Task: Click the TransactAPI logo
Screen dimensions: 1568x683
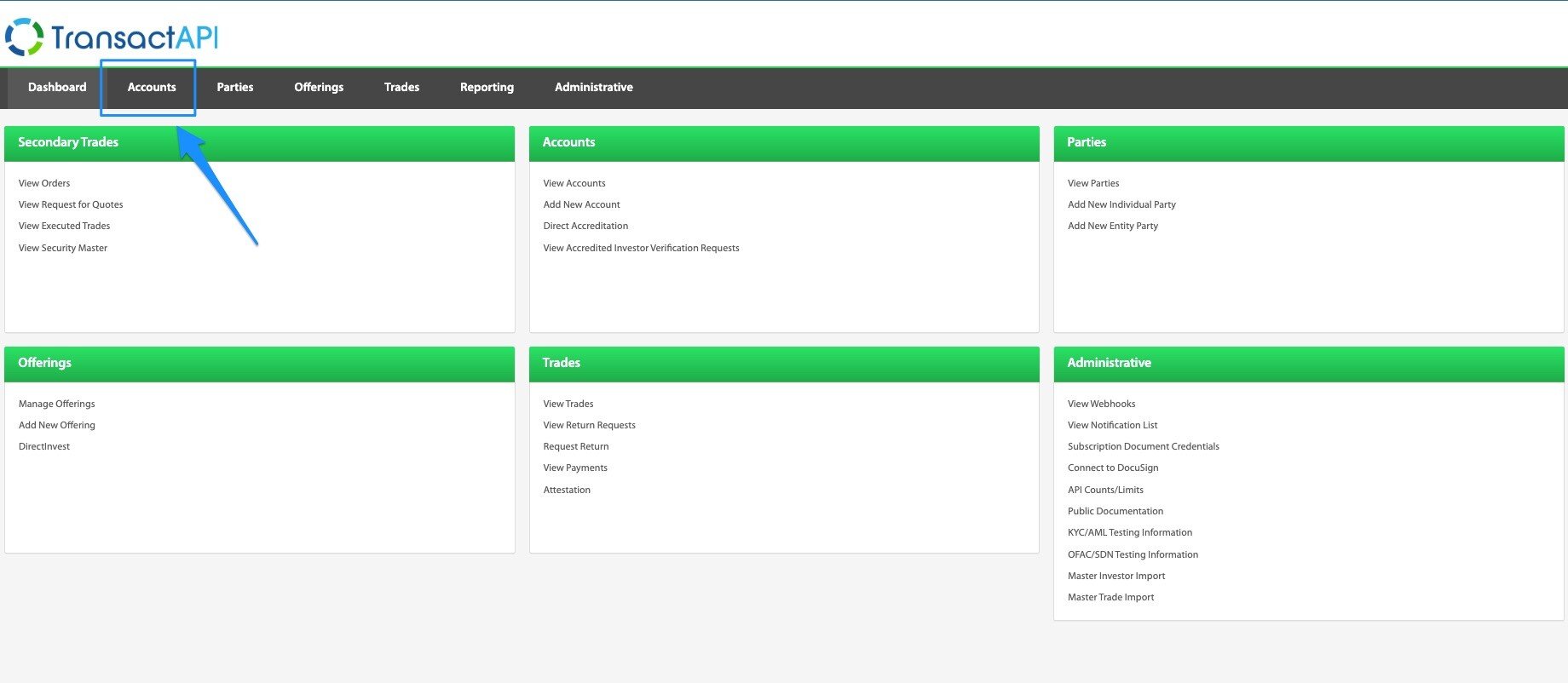Action: click(x=112, y=37)
